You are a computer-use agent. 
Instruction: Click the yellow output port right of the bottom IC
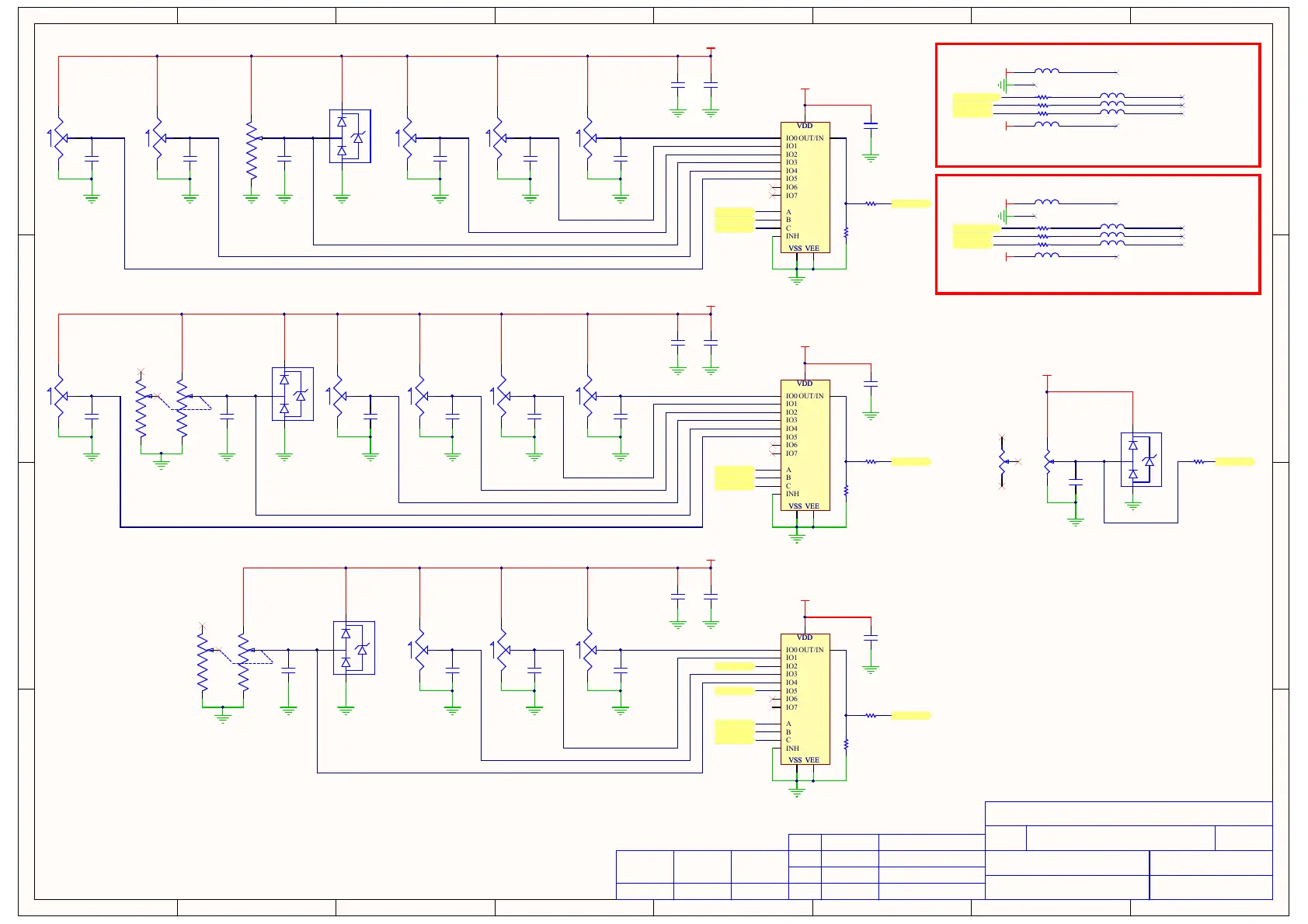coord(910,715)
